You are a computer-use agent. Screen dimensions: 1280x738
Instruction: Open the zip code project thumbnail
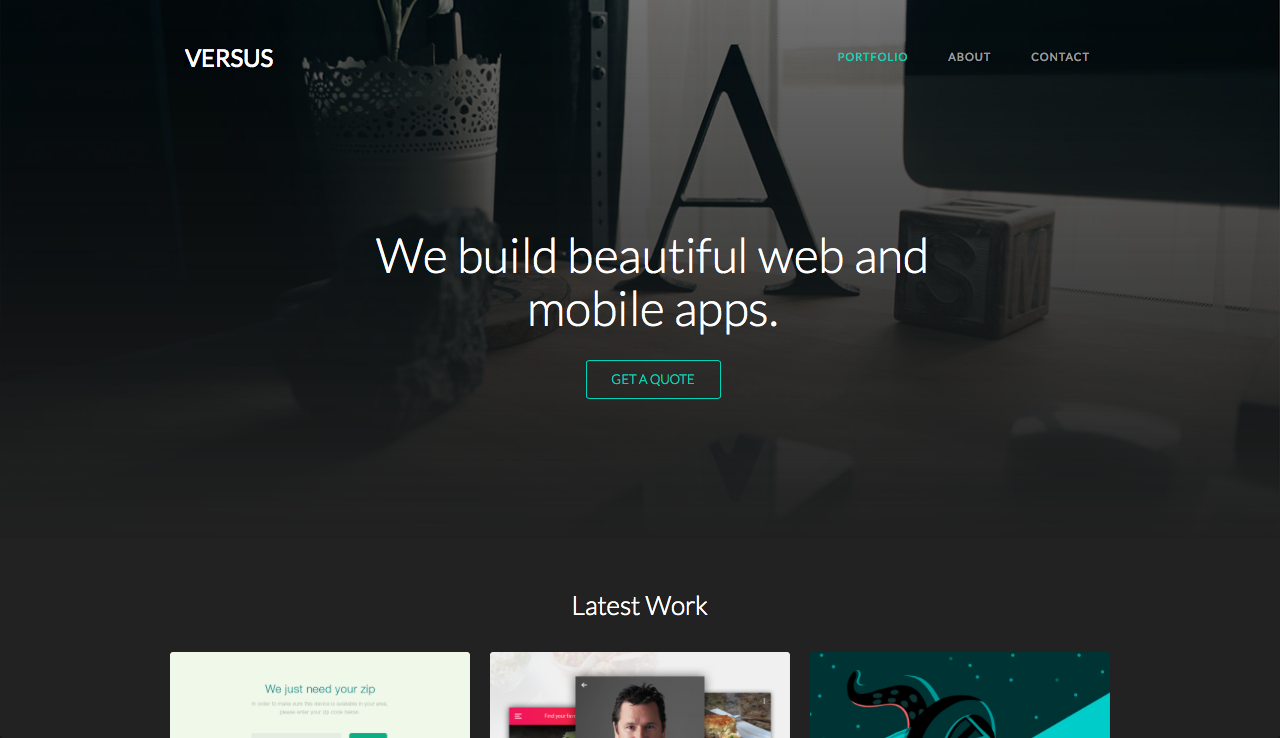pos(320,695)
